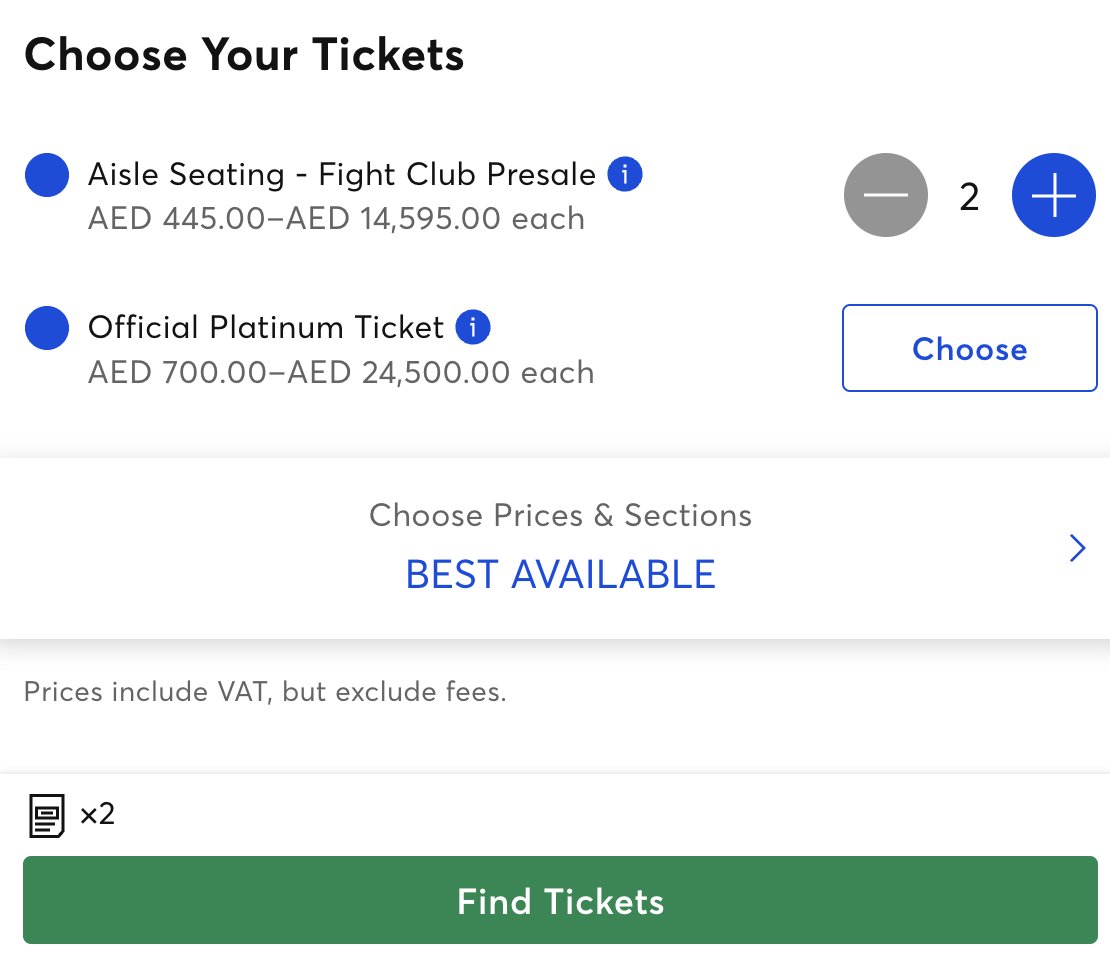This screenshot has width=1110, height=976.
Task: Open the BEST AVAILABLE selection
Action: (560, 575)
